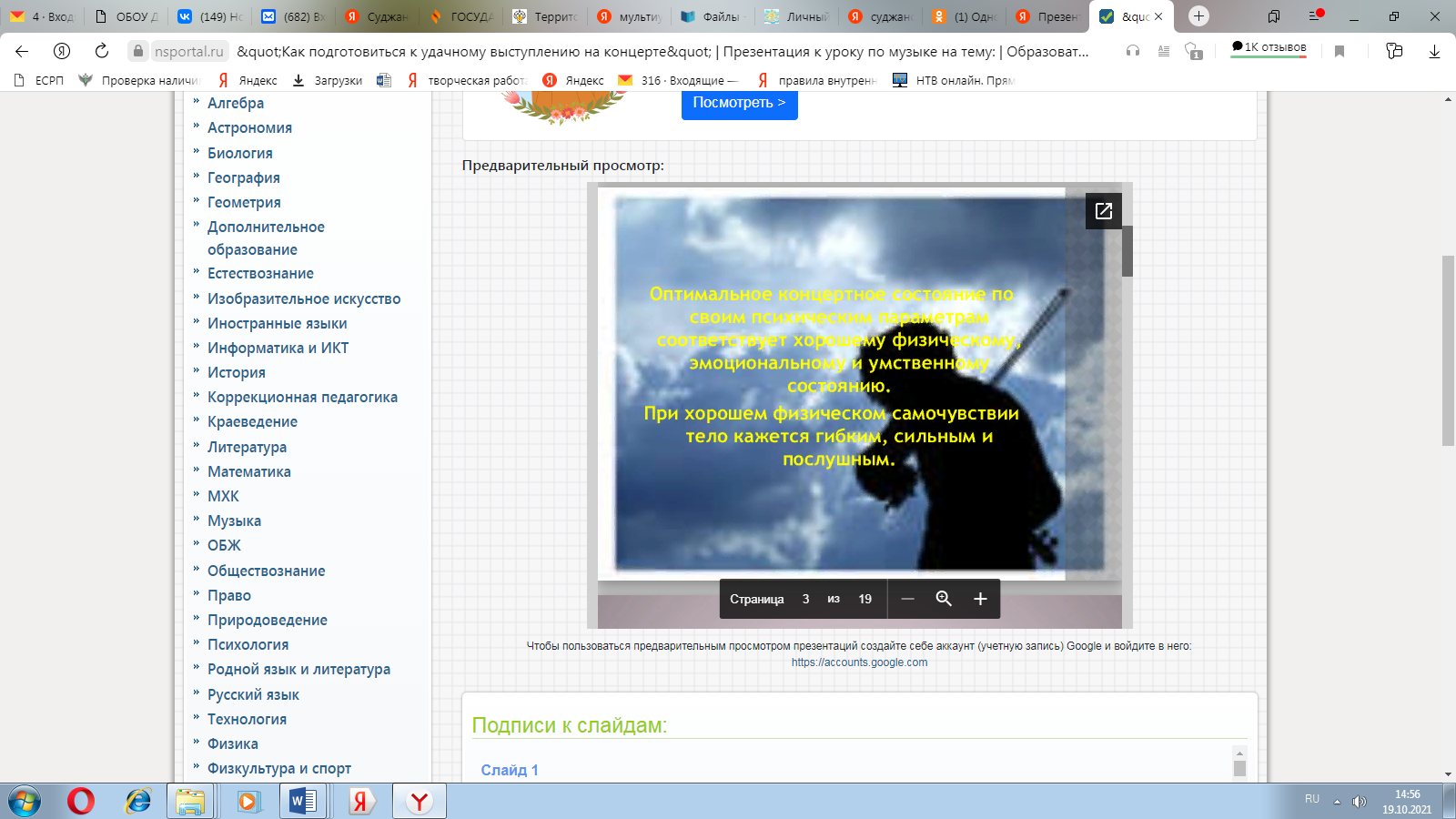This screenshot has height=819, width=1456.
Task: Click the RU language indicator
Action: pos(1312,799)
